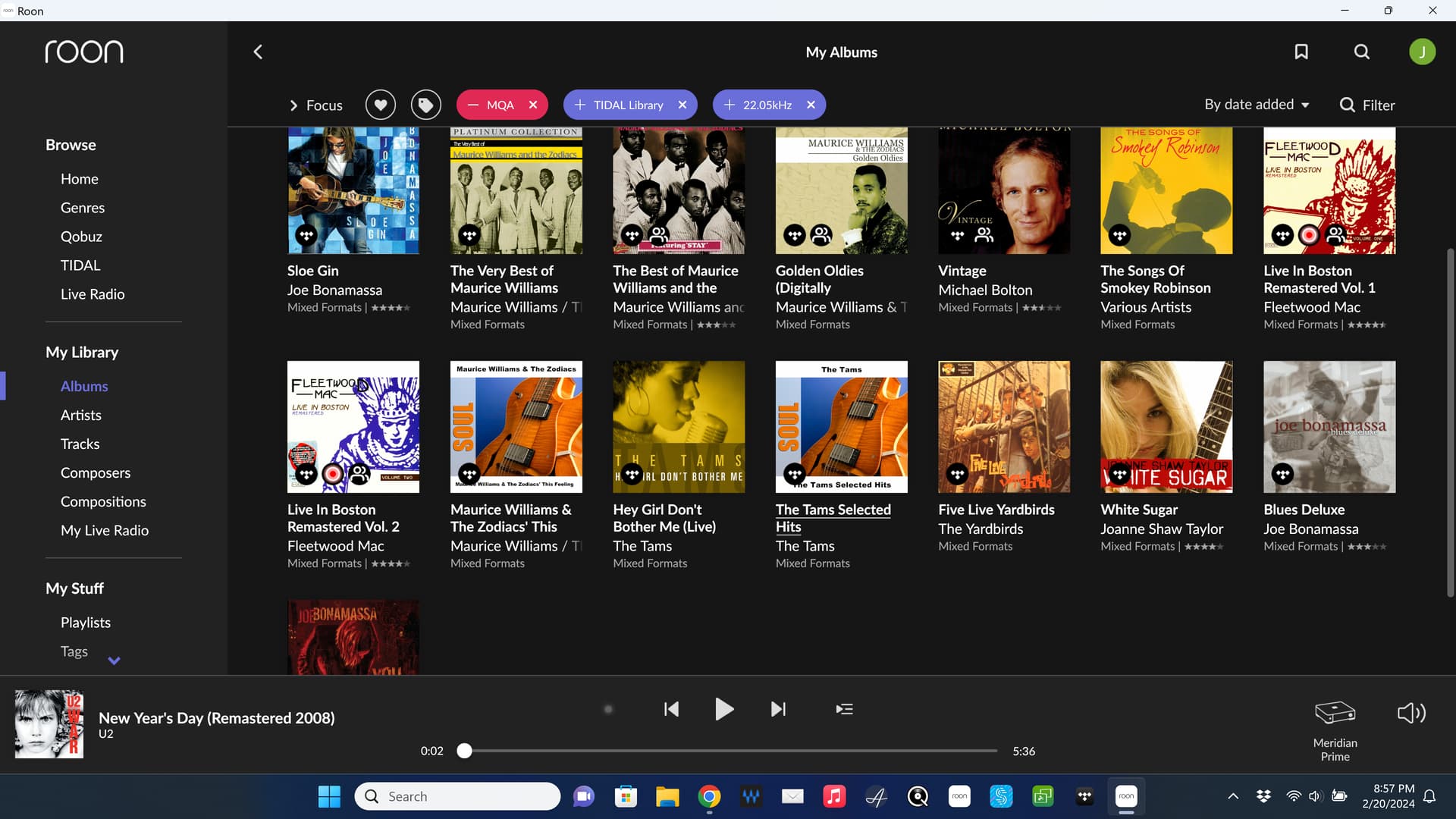The height and width of the screenshot is (819, 1456).
Task: Click TIDAL badge on Blues Deluxe cover
Action: pos(1282,475)
